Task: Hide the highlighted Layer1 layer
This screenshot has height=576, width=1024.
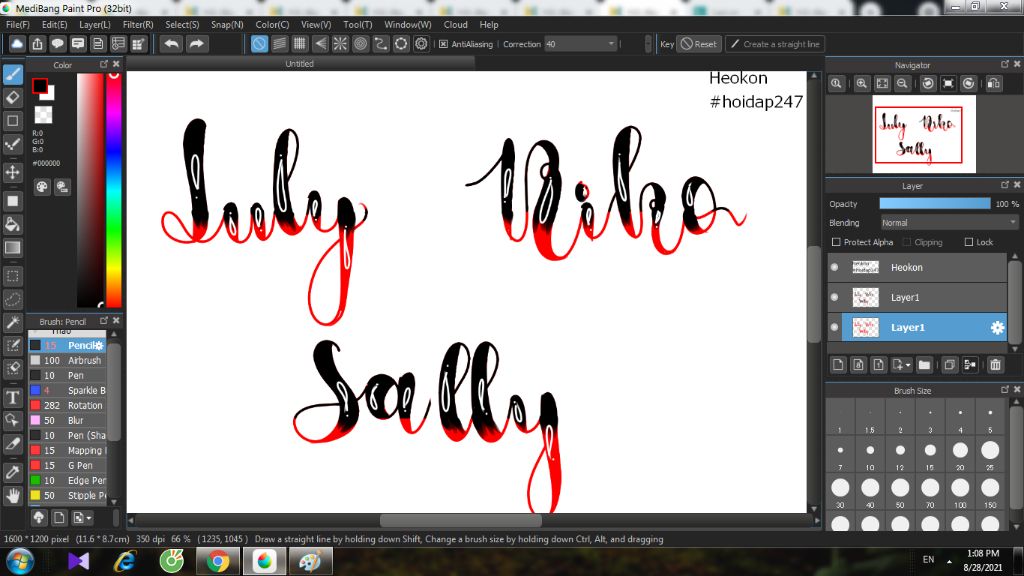Action: [834, 327]
